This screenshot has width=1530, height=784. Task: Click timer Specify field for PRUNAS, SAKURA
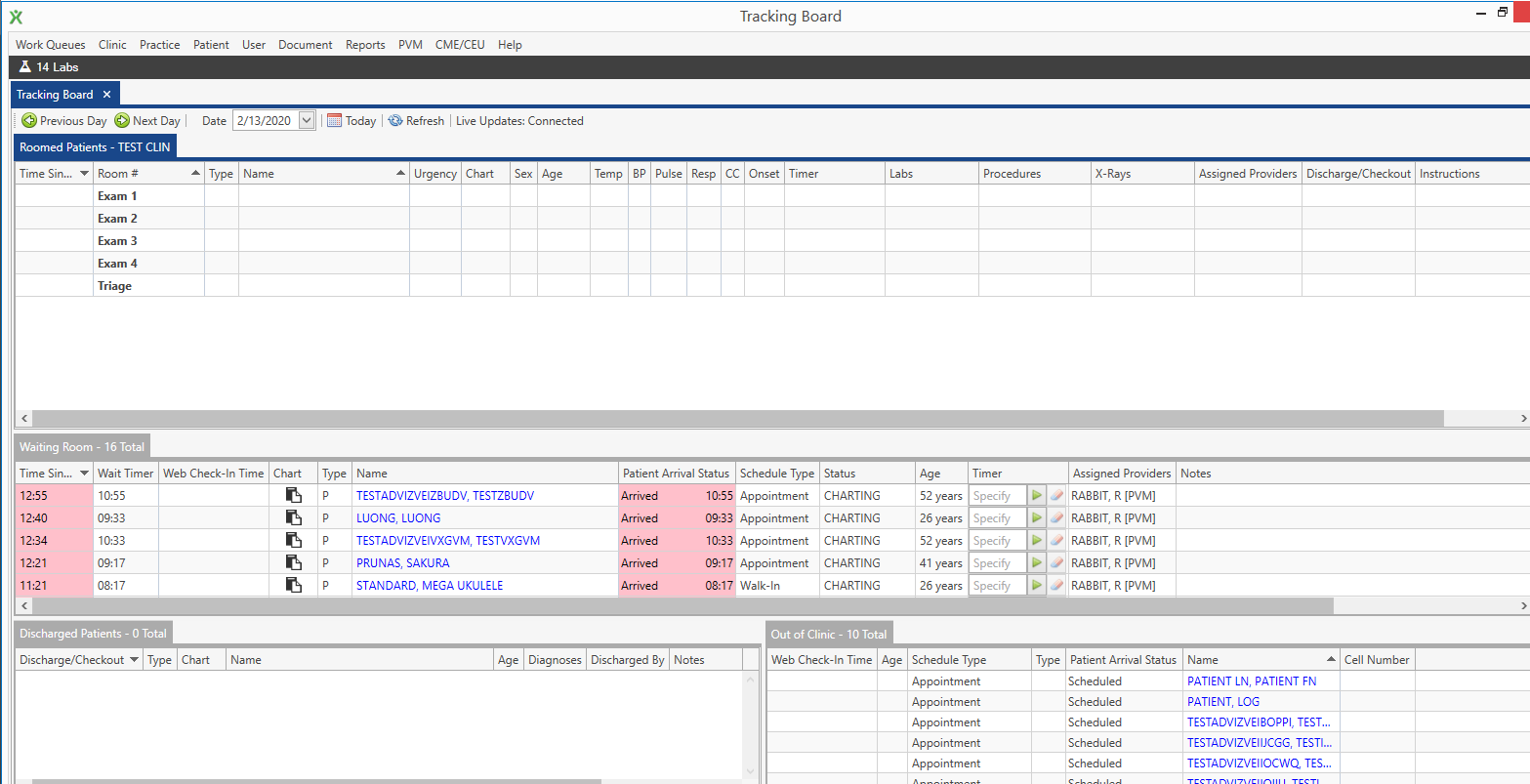tap(998, 563)
